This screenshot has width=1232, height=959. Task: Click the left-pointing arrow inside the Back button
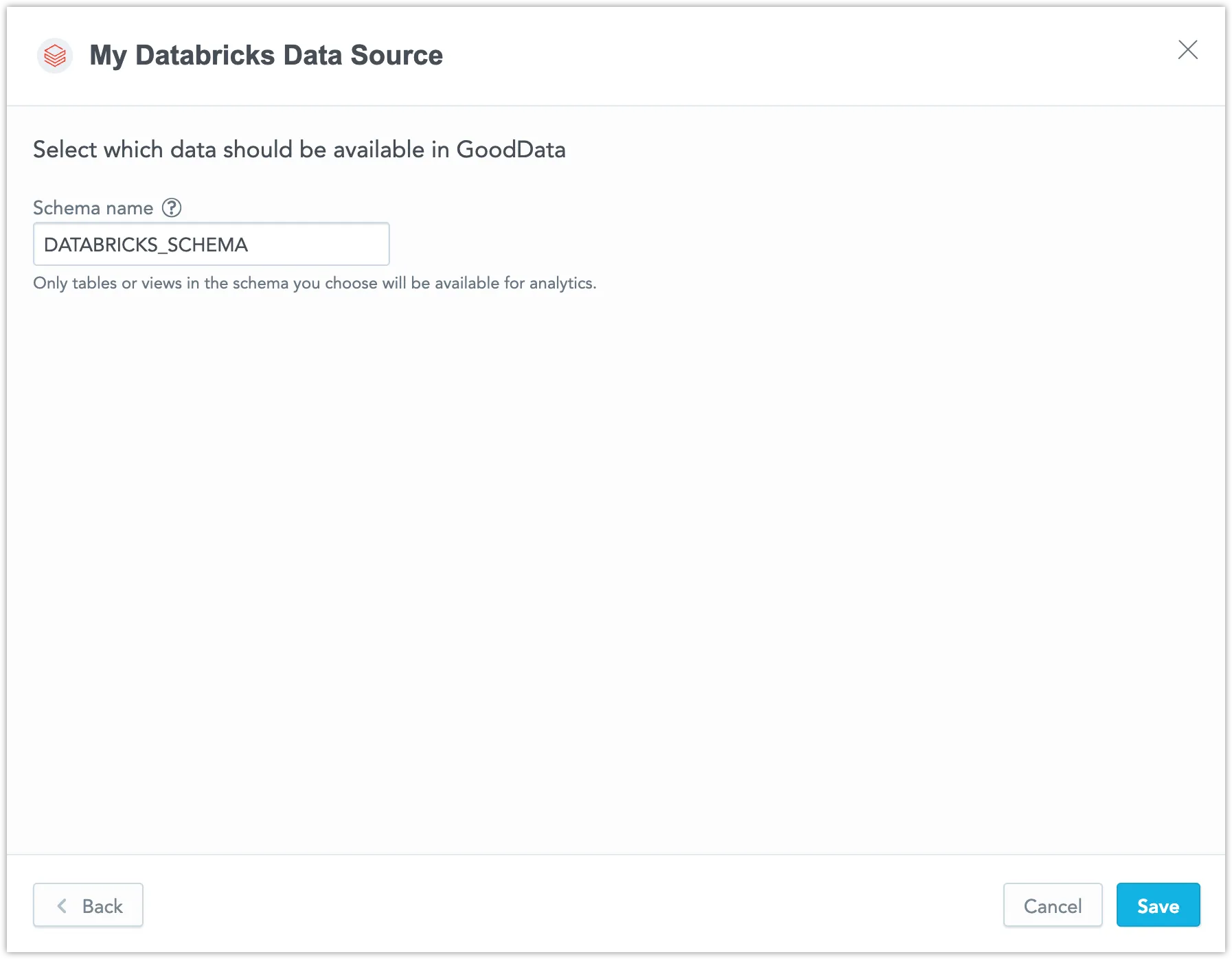62,905
